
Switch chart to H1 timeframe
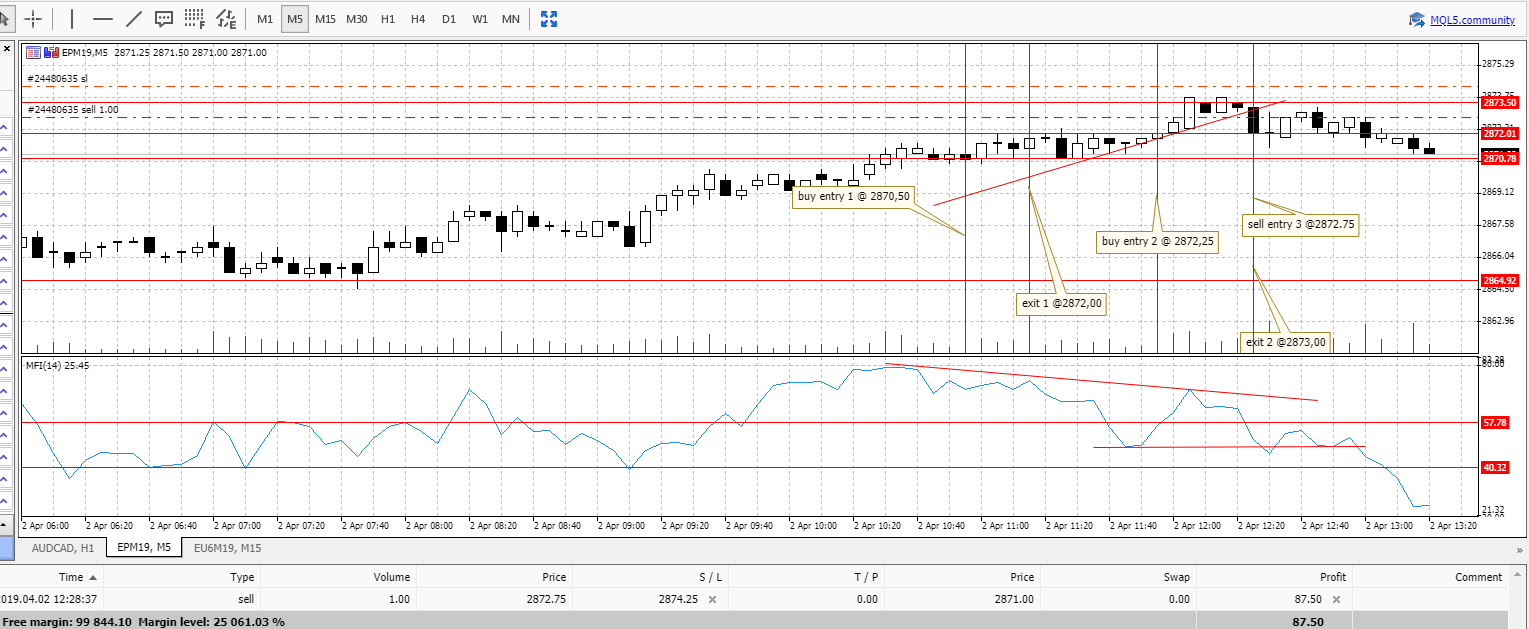[x=388, y=19]
